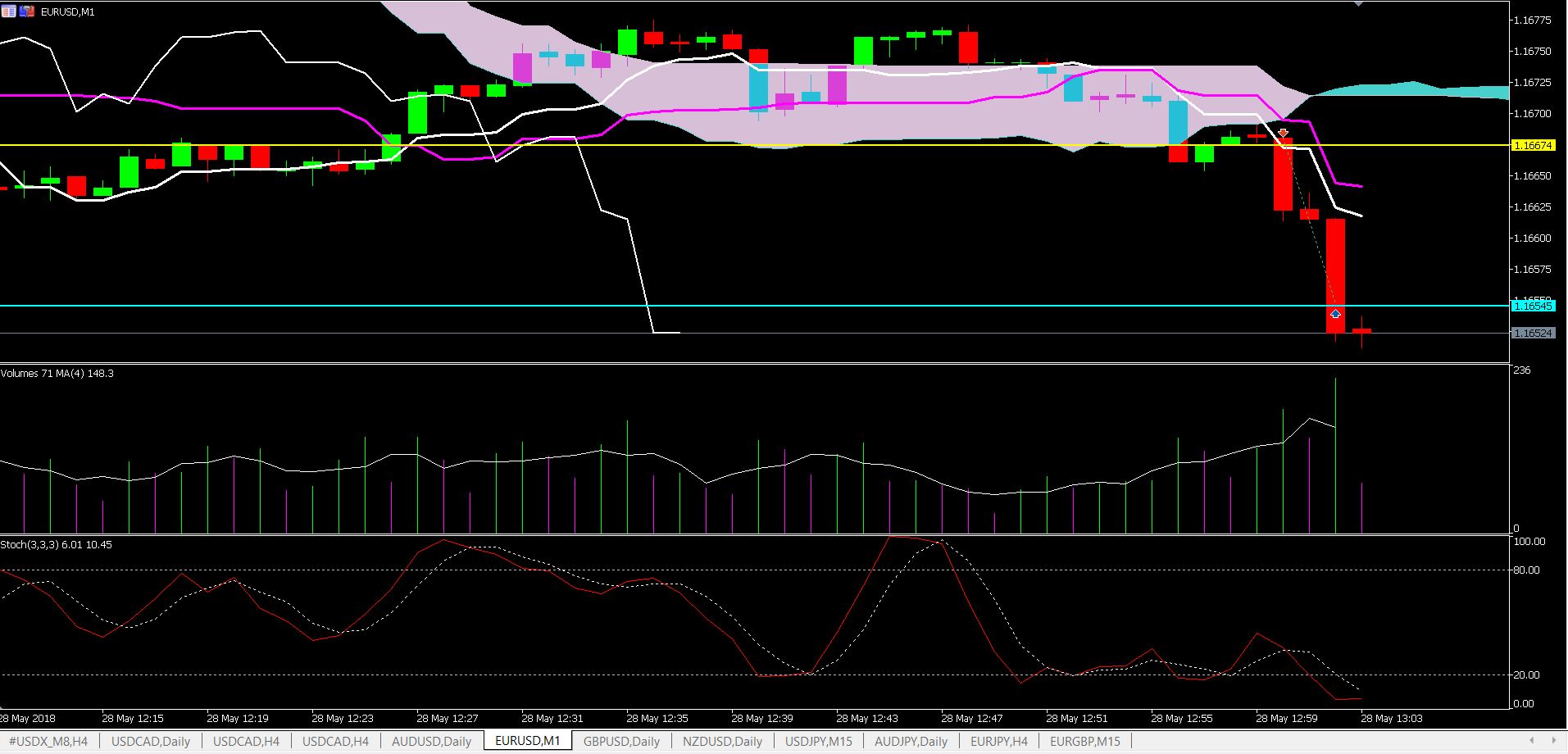Click the 28 May 12:19 time label
The image size is (1568, 754).
click(x=238, y=719)
